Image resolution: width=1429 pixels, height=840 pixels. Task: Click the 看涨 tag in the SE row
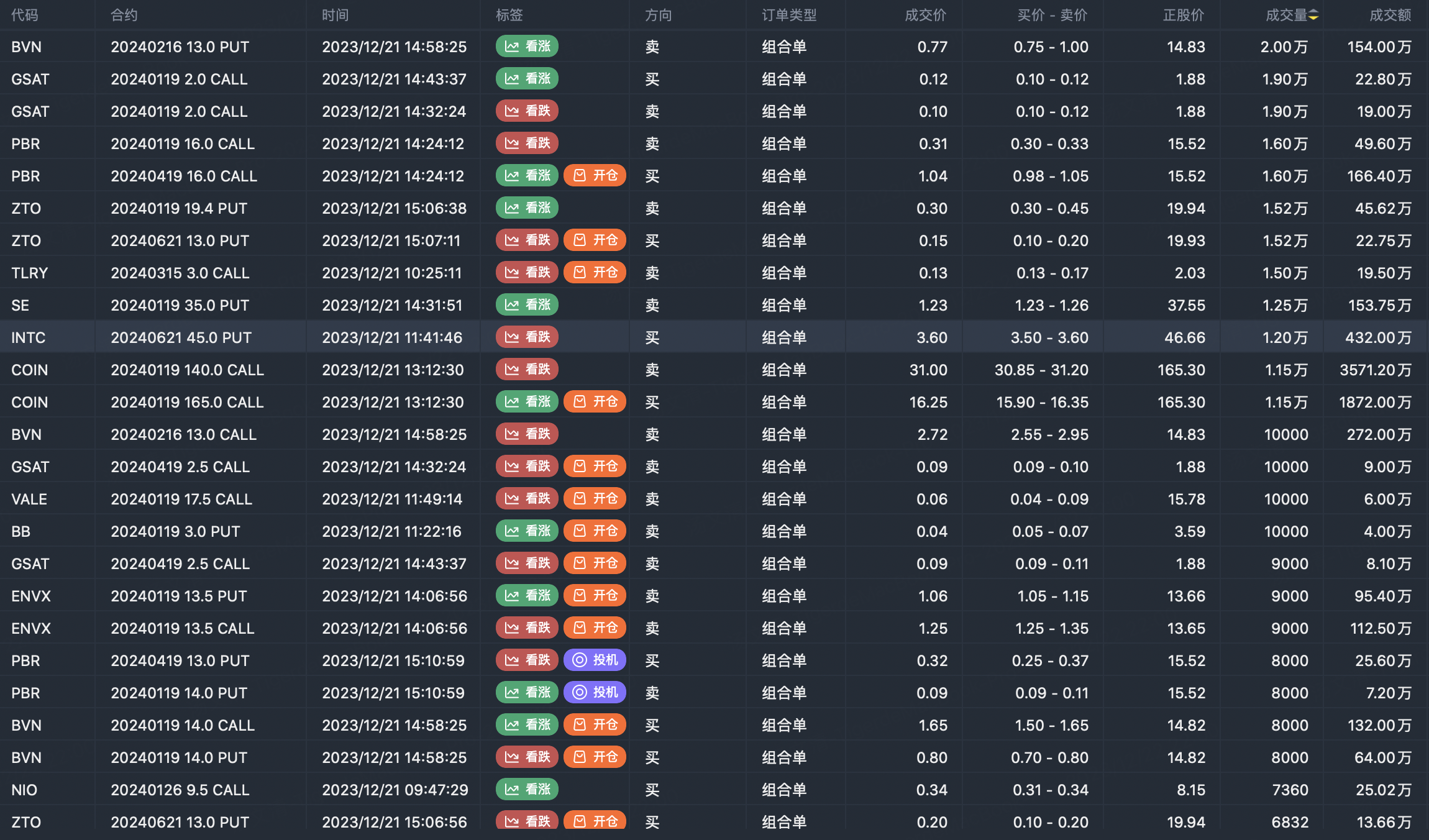click(527, 305)
